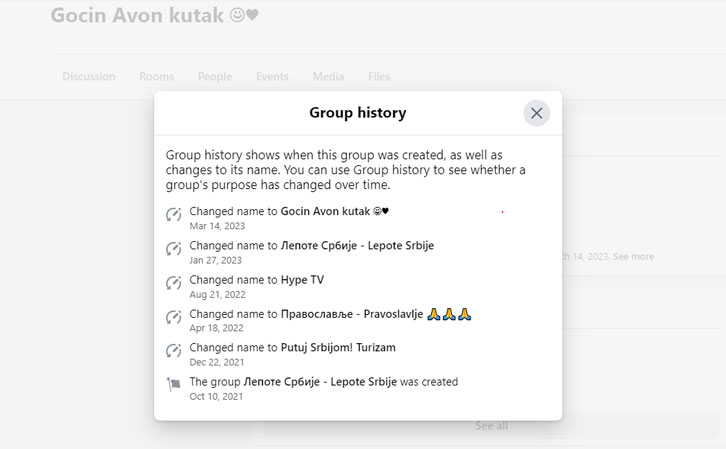Go to the People tab
726x449 pixels.
click(x=214, y=77)
